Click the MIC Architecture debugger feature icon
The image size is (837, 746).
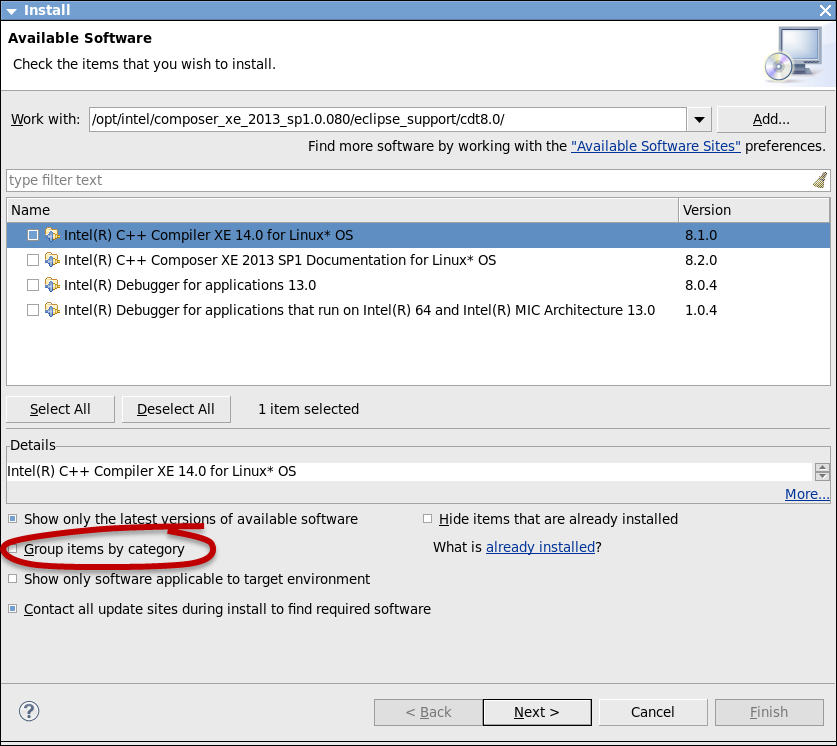[52, 310]
